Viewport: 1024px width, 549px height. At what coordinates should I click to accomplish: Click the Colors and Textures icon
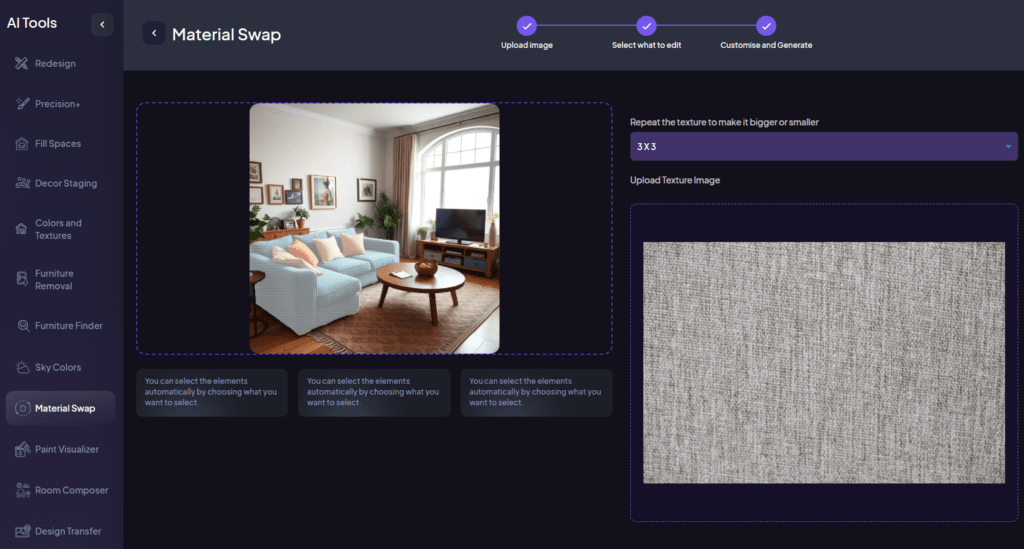tap(22, 229)
